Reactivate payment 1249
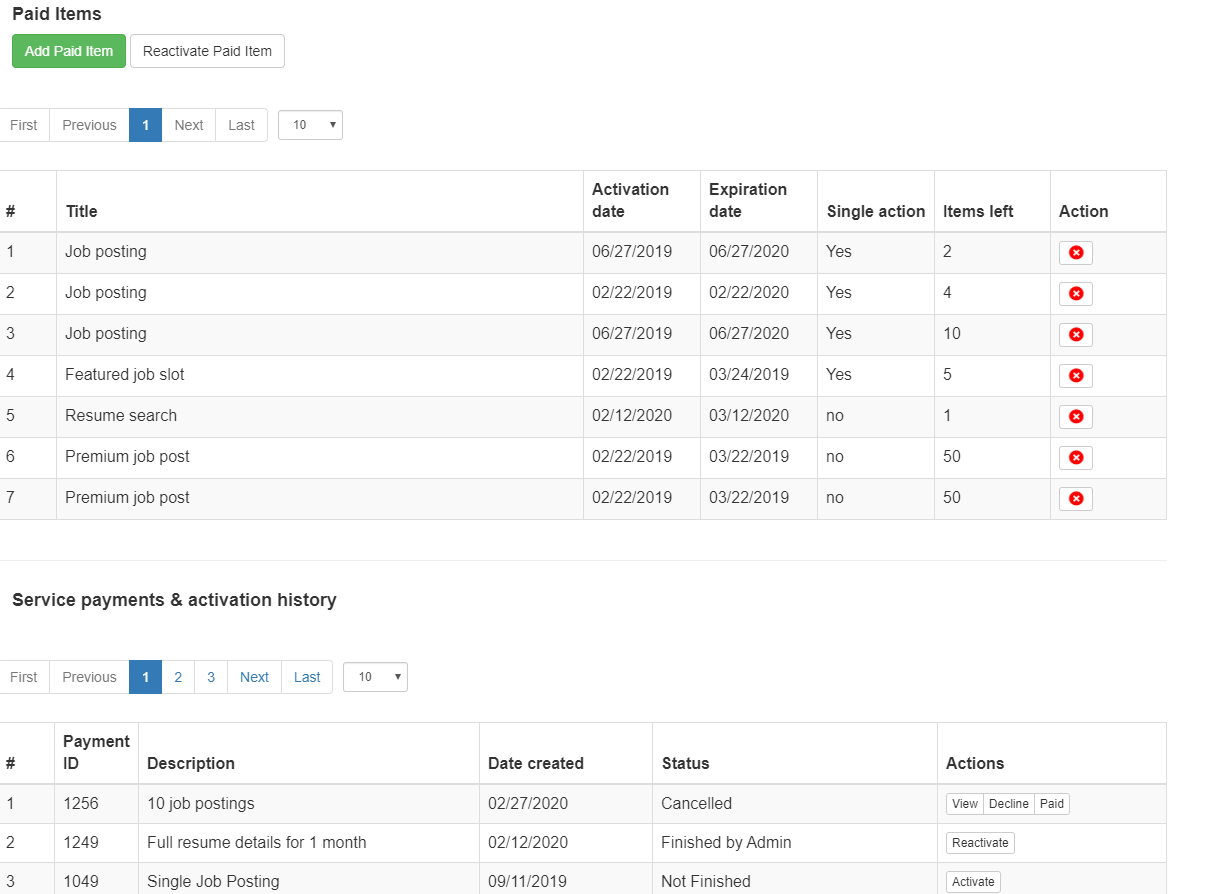This screenshot has width=1218, height=894. coord(980,843)
